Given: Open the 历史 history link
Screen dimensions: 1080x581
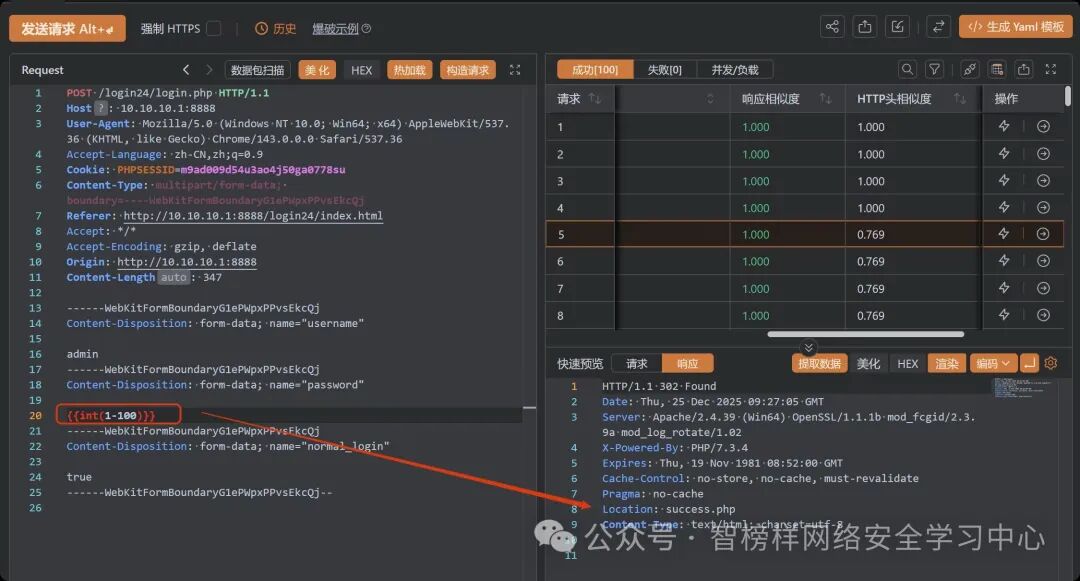Looking at the screenshot, I should coord(276,29).
